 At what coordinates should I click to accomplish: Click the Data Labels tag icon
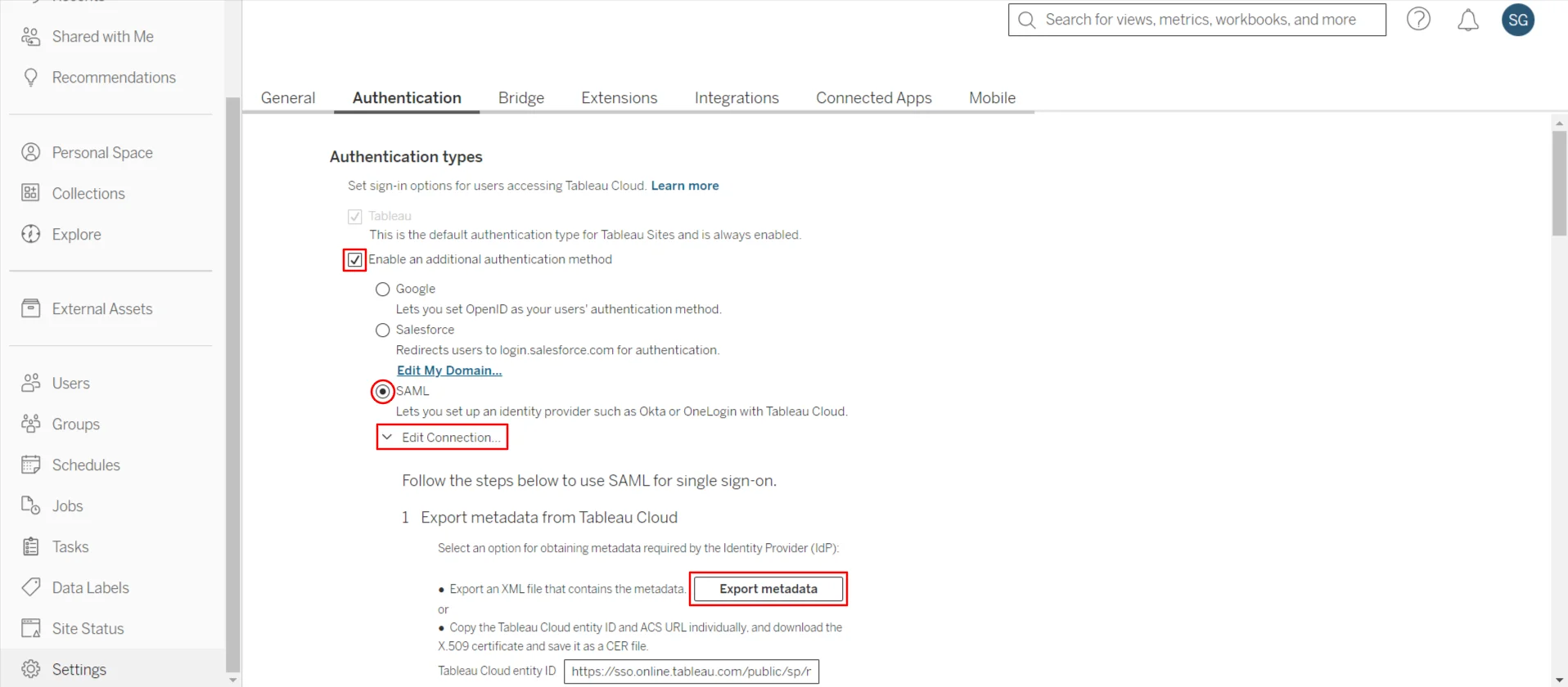pyautogui.click(x=30, y=587)
